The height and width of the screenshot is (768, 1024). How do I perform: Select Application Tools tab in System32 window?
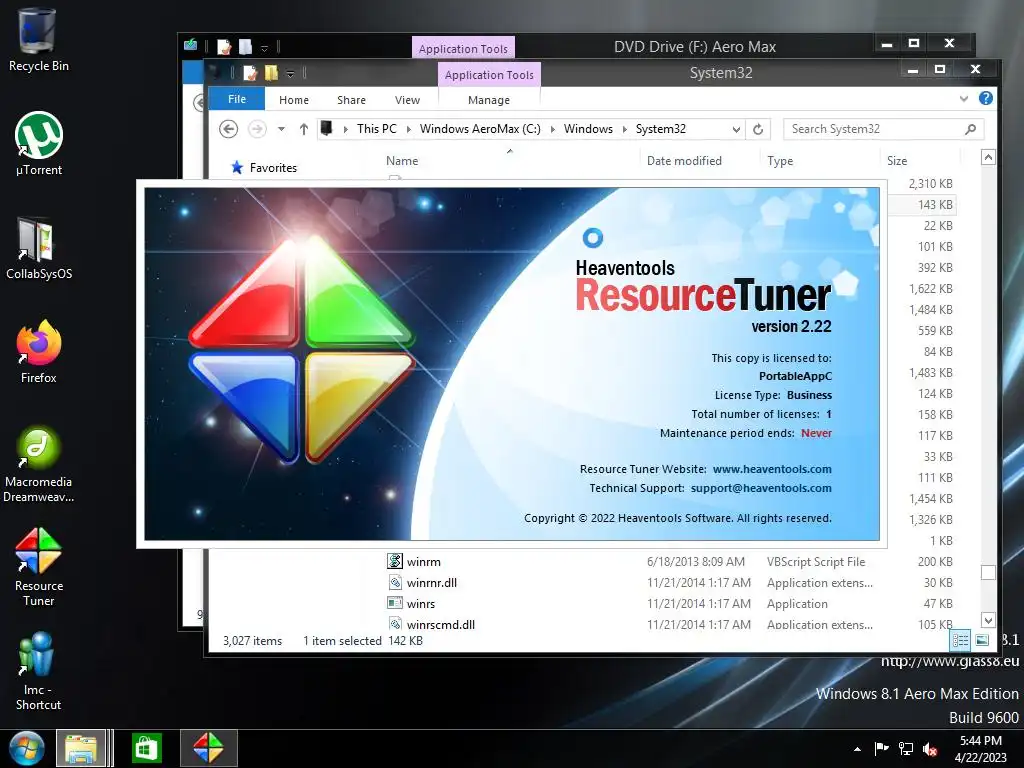tap(489, 75)
